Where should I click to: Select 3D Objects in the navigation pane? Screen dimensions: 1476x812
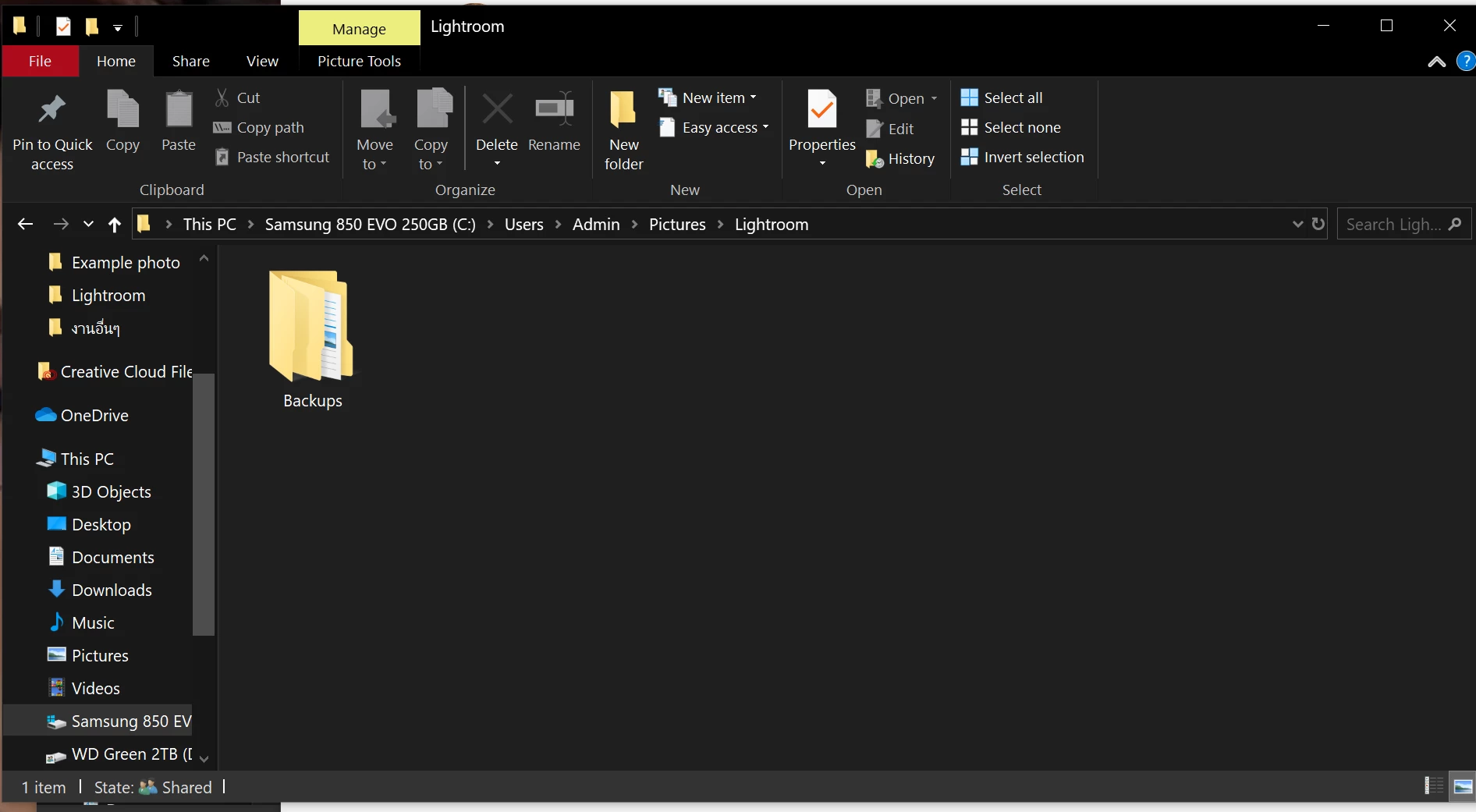click(x=100, y=491)
